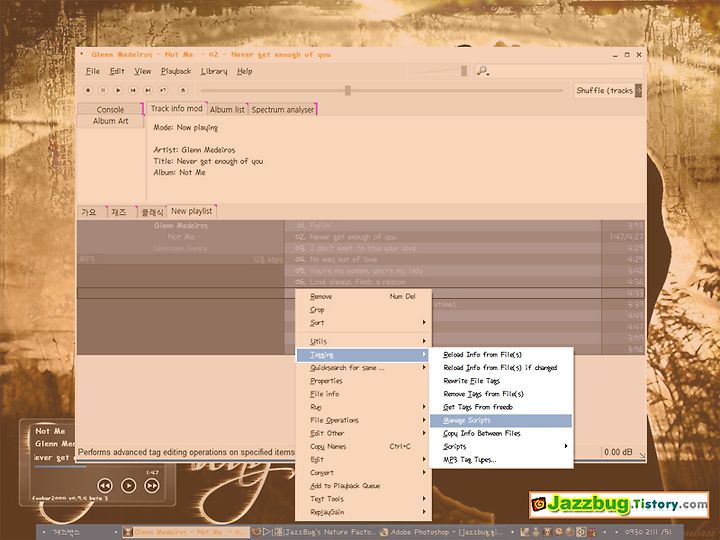
Task: Choose Copy Info Between Files
Action: click(501, 433)
